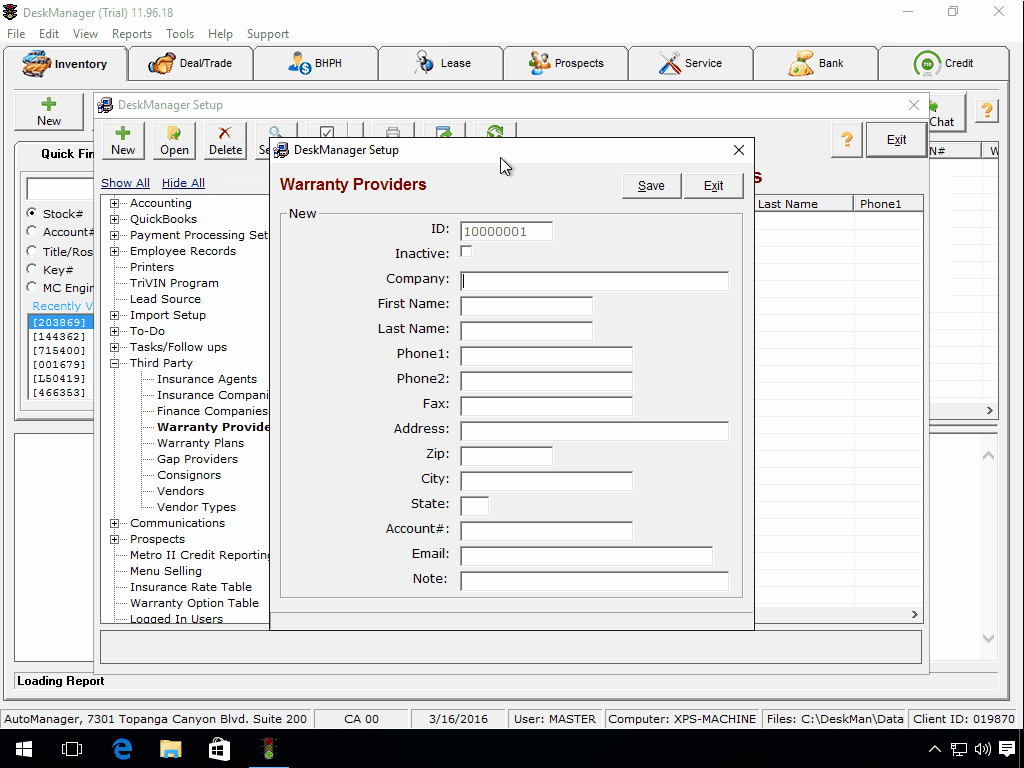Image resolution: width=1024 pixels, height=768 pixels.
Task: Select the Title/Ros radio button
Action: tap(31, 251)
